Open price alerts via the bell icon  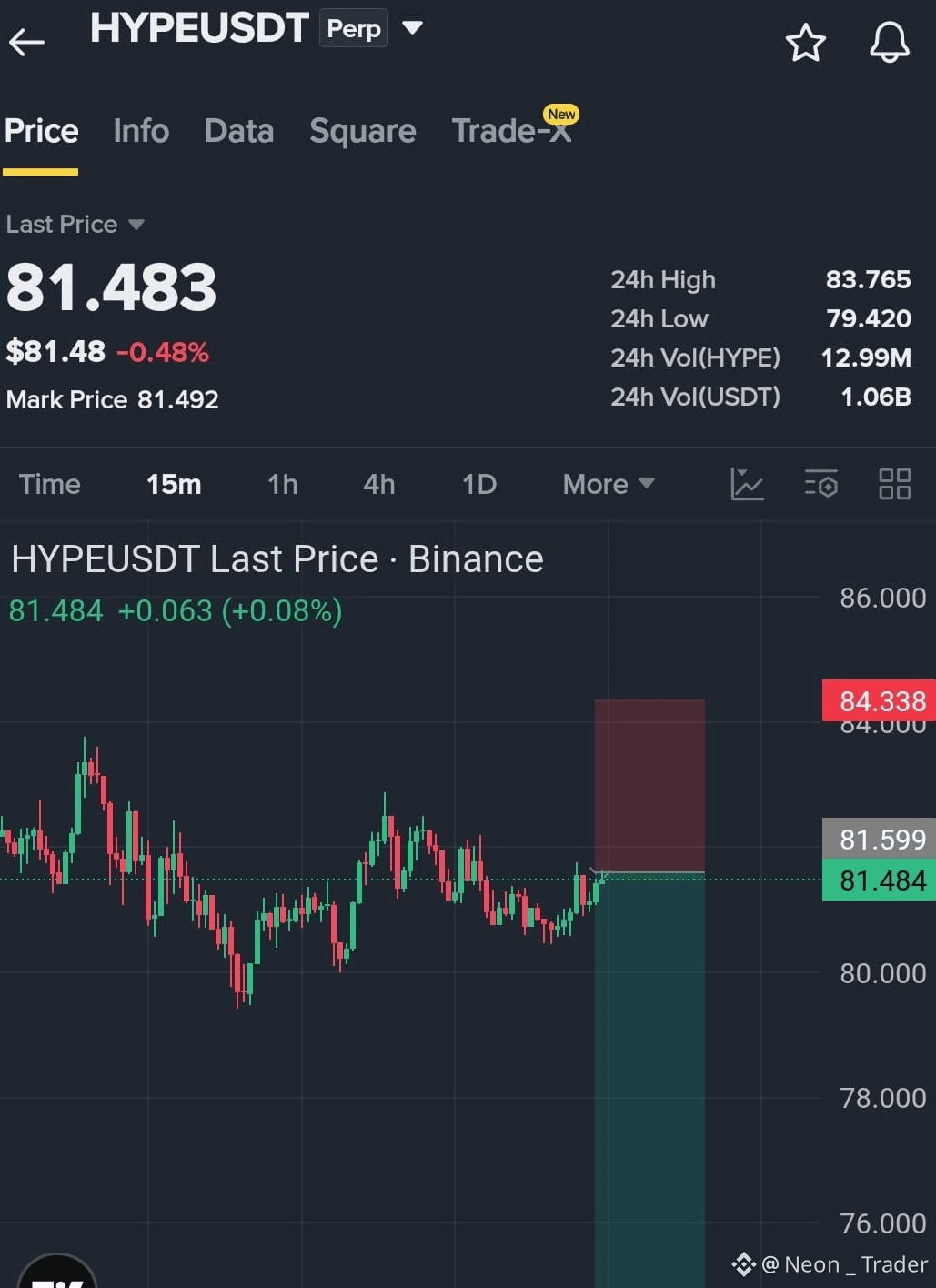889,42
